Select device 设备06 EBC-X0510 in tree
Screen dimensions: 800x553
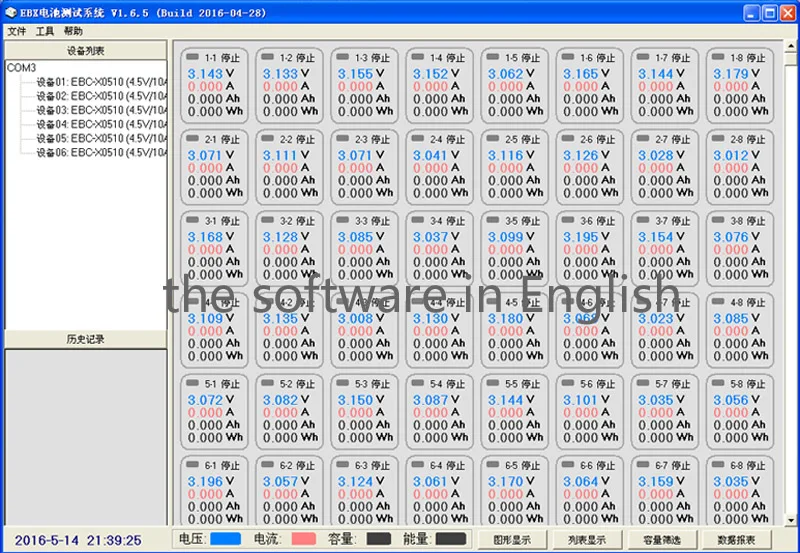click(x=102, y=152)
